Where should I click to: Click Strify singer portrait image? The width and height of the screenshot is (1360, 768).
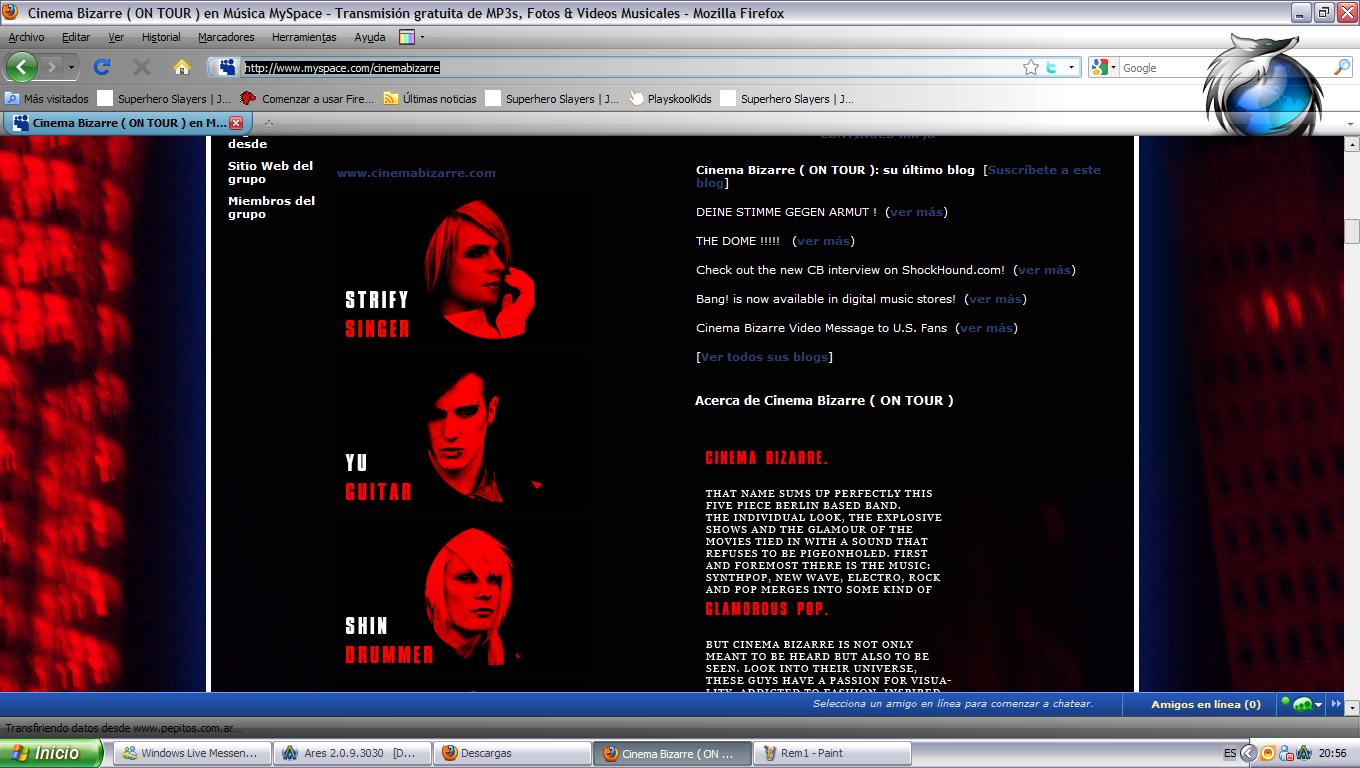(x=480, y=270)
